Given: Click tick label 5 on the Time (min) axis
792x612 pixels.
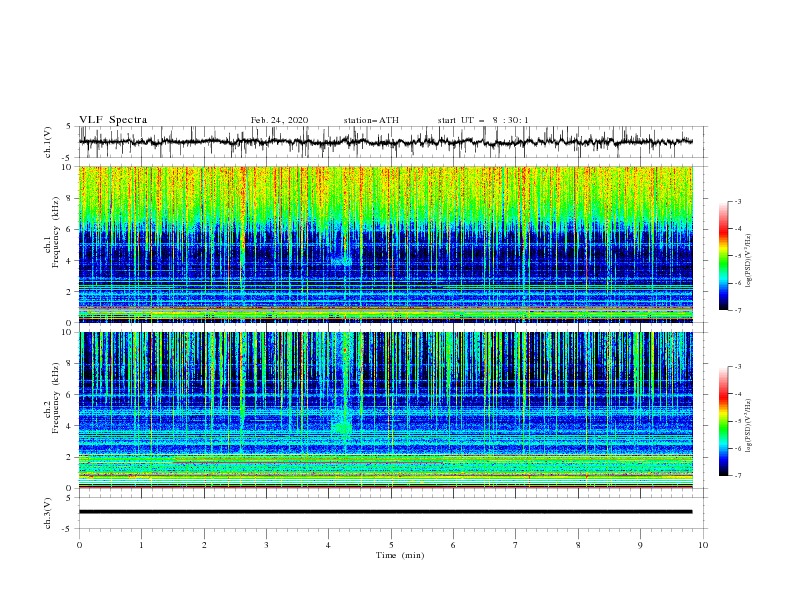Looking at the screenshot, I should coord(391,545).
